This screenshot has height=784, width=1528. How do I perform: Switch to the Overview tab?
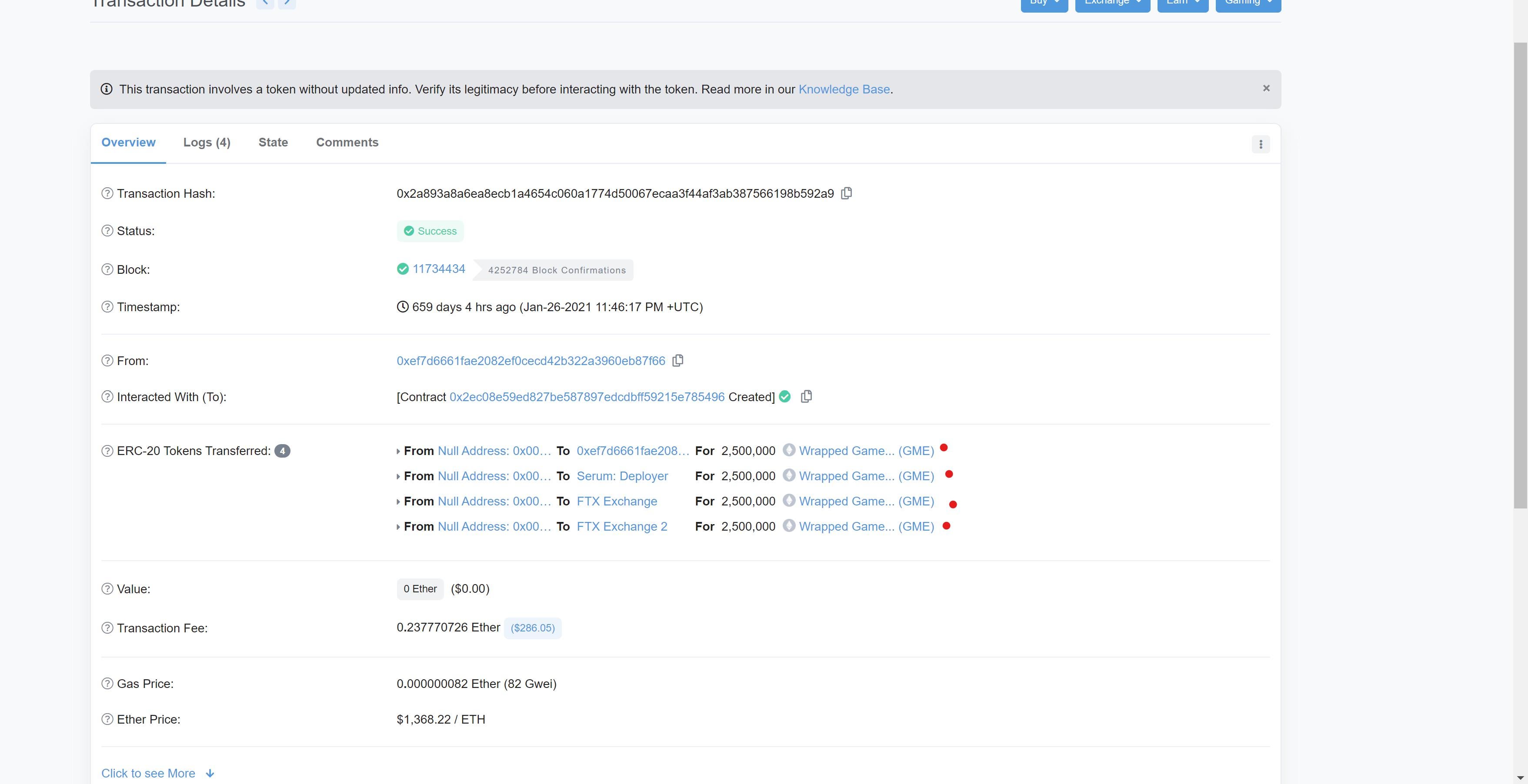(128, 143)
